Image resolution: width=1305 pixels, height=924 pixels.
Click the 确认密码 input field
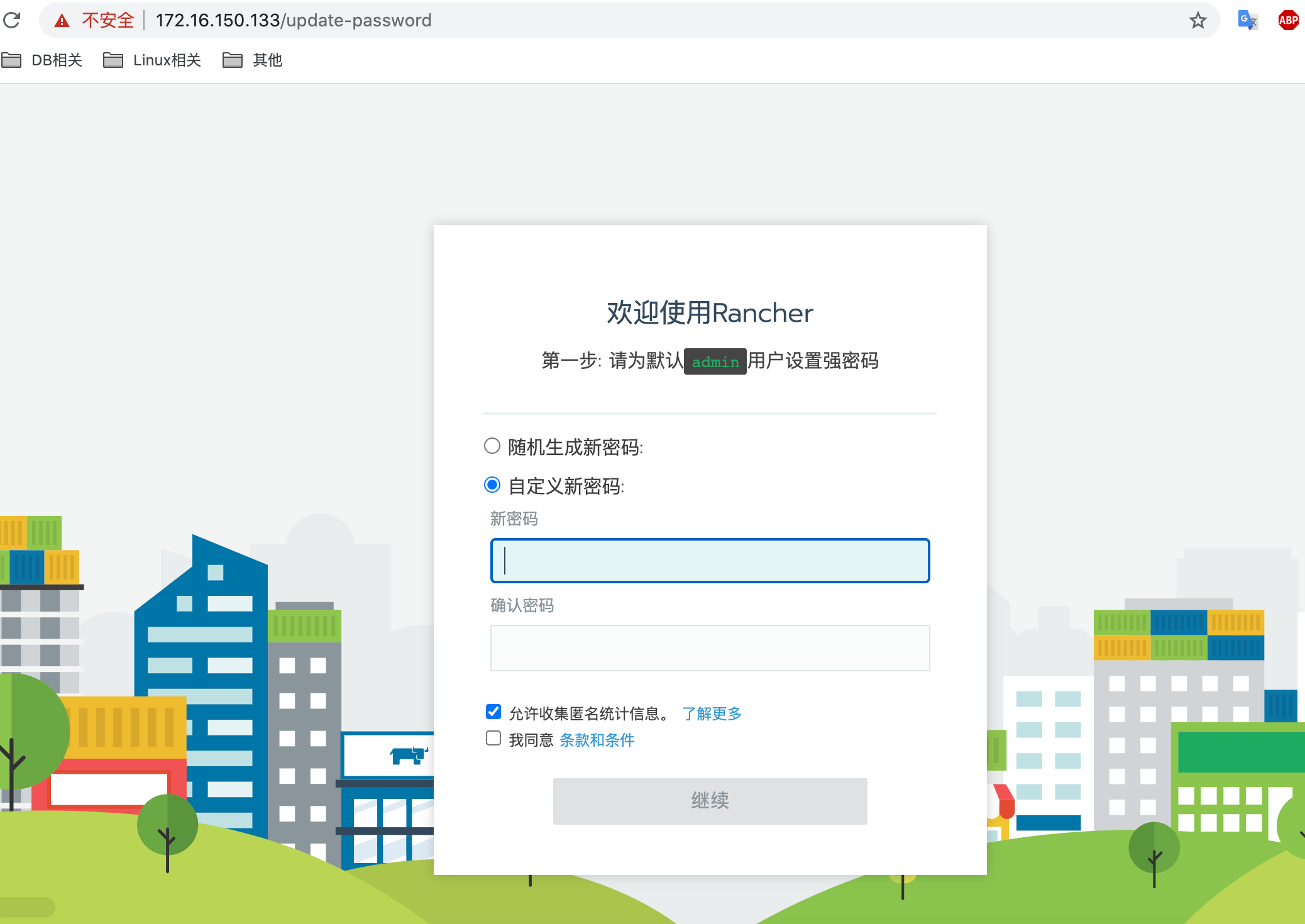(x=710, y=647)
